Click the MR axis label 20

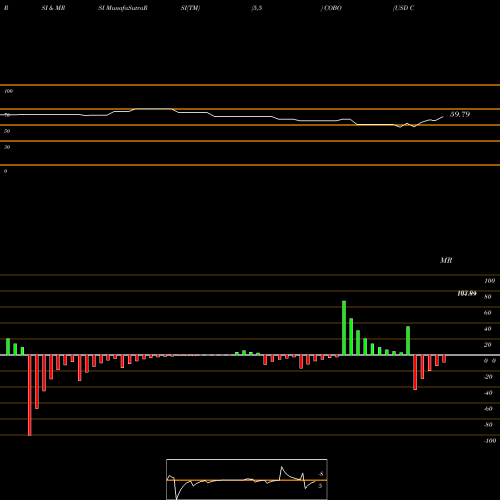click(x=488, y=345)
